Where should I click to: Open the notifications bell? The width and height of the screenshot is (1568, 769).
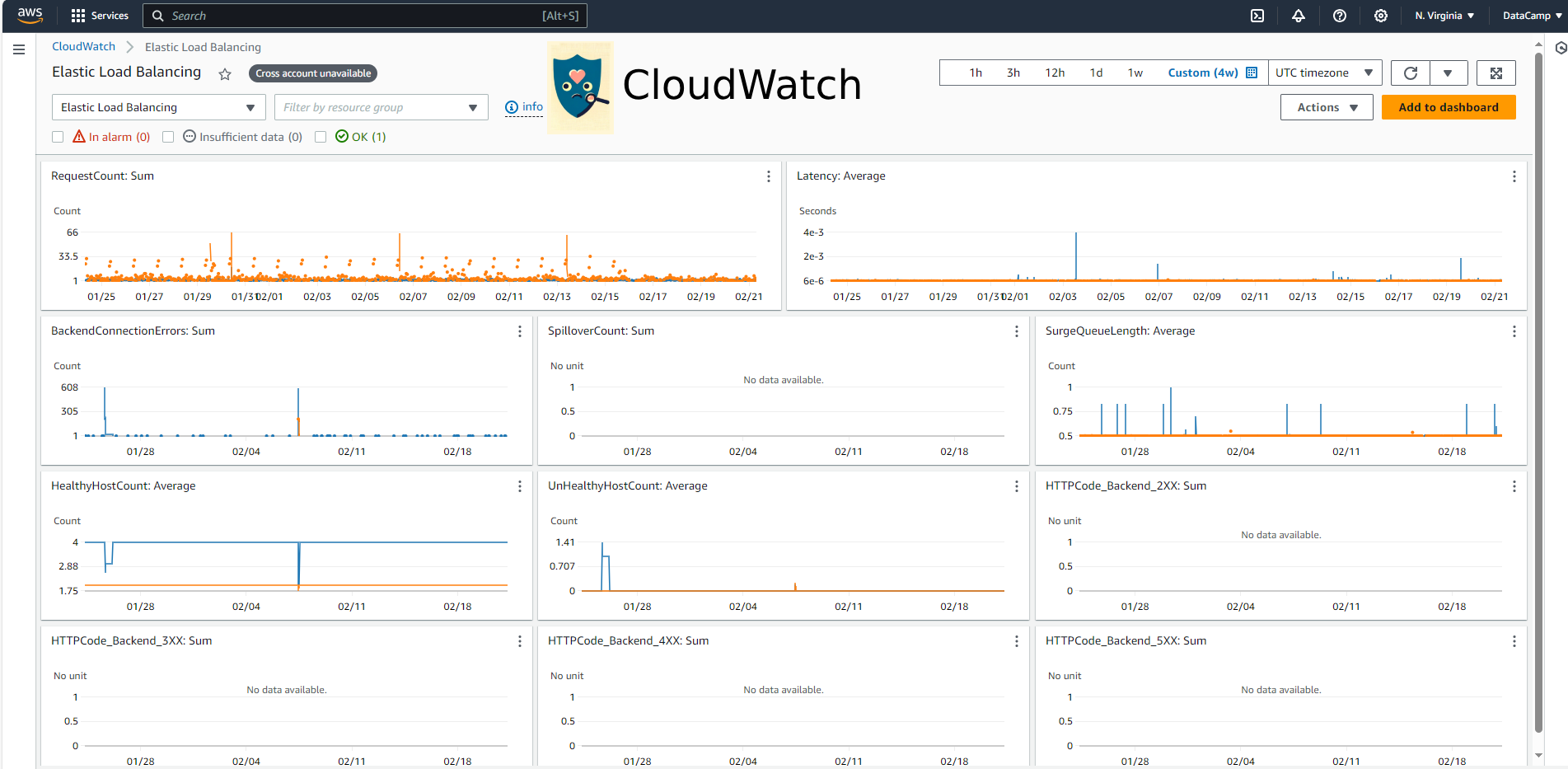[x=1299, y=16]
